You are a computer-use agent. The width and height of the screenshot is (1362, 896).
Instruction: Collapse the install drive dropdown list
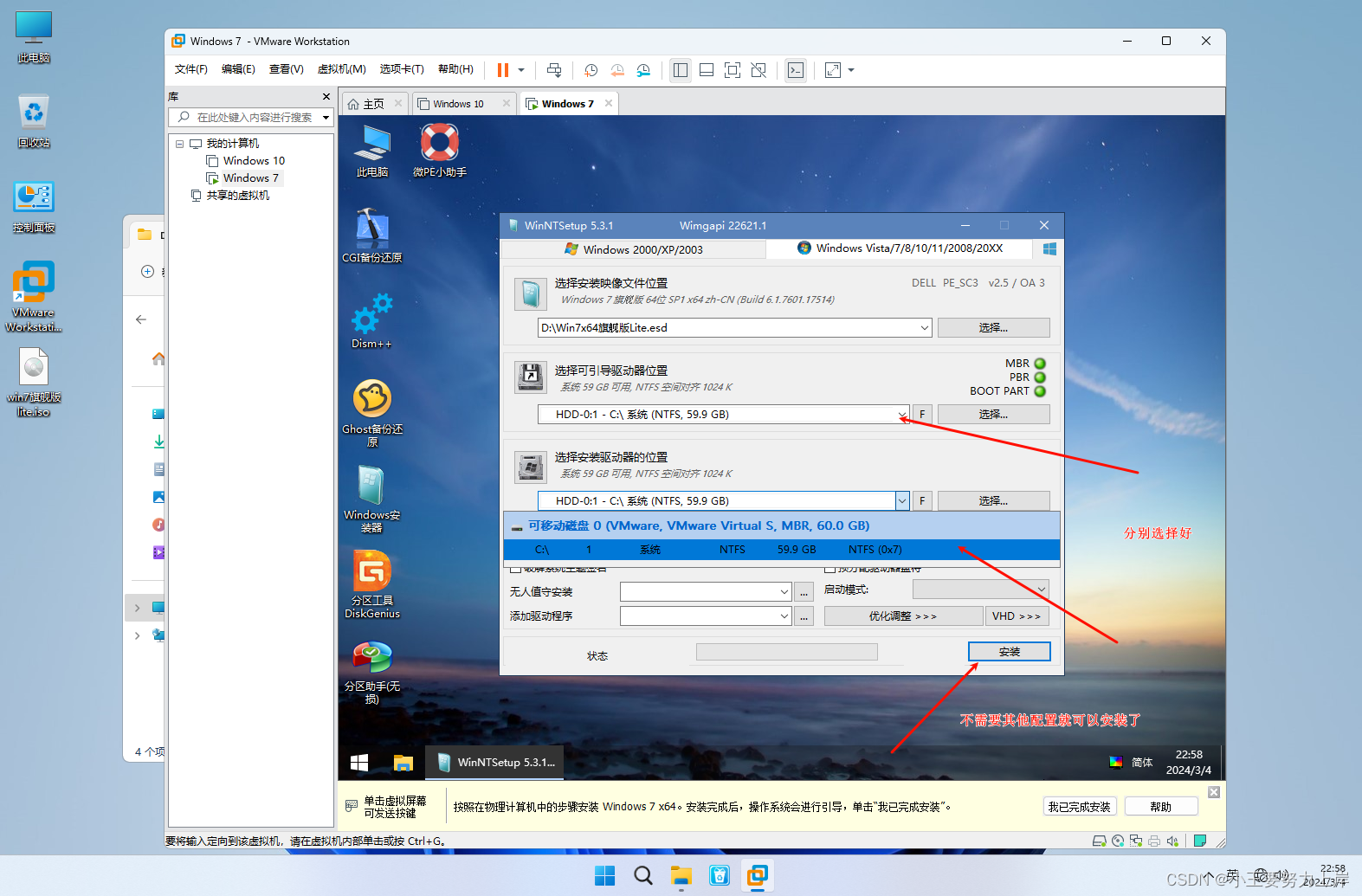pyautogui.click(x=902, y=500)
